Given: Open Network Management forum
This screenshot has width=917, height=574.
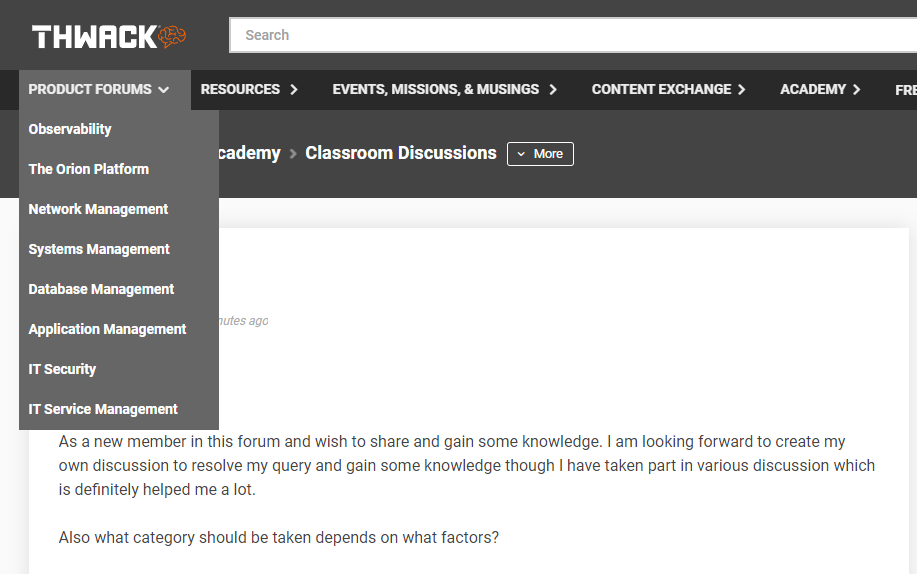Looking at the screenshot, I should click(98, 209).
